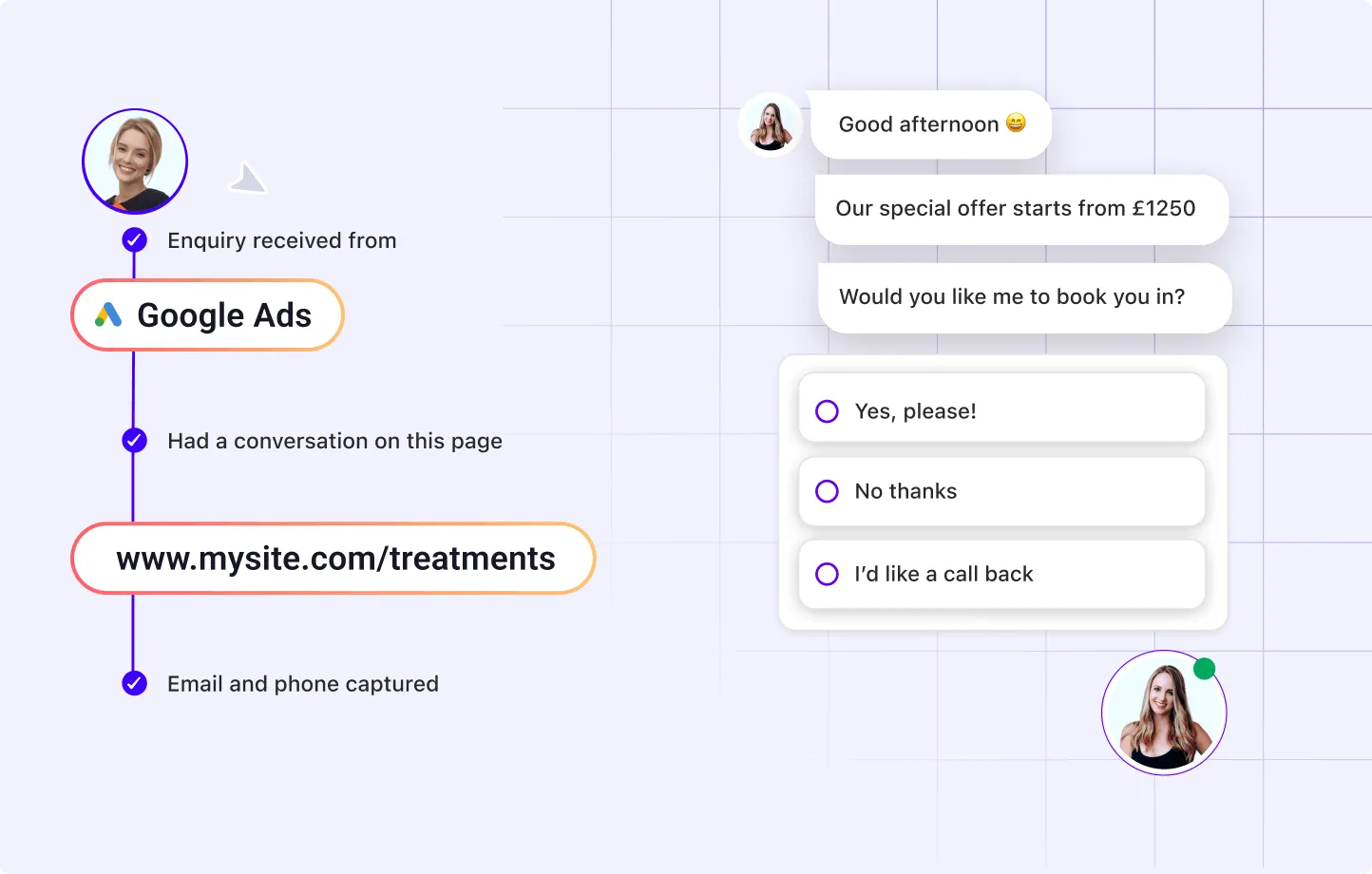1372x874 pixels.
Task: Expand the www.mysite.com/treatments page pill
Action: pos(333,559)
